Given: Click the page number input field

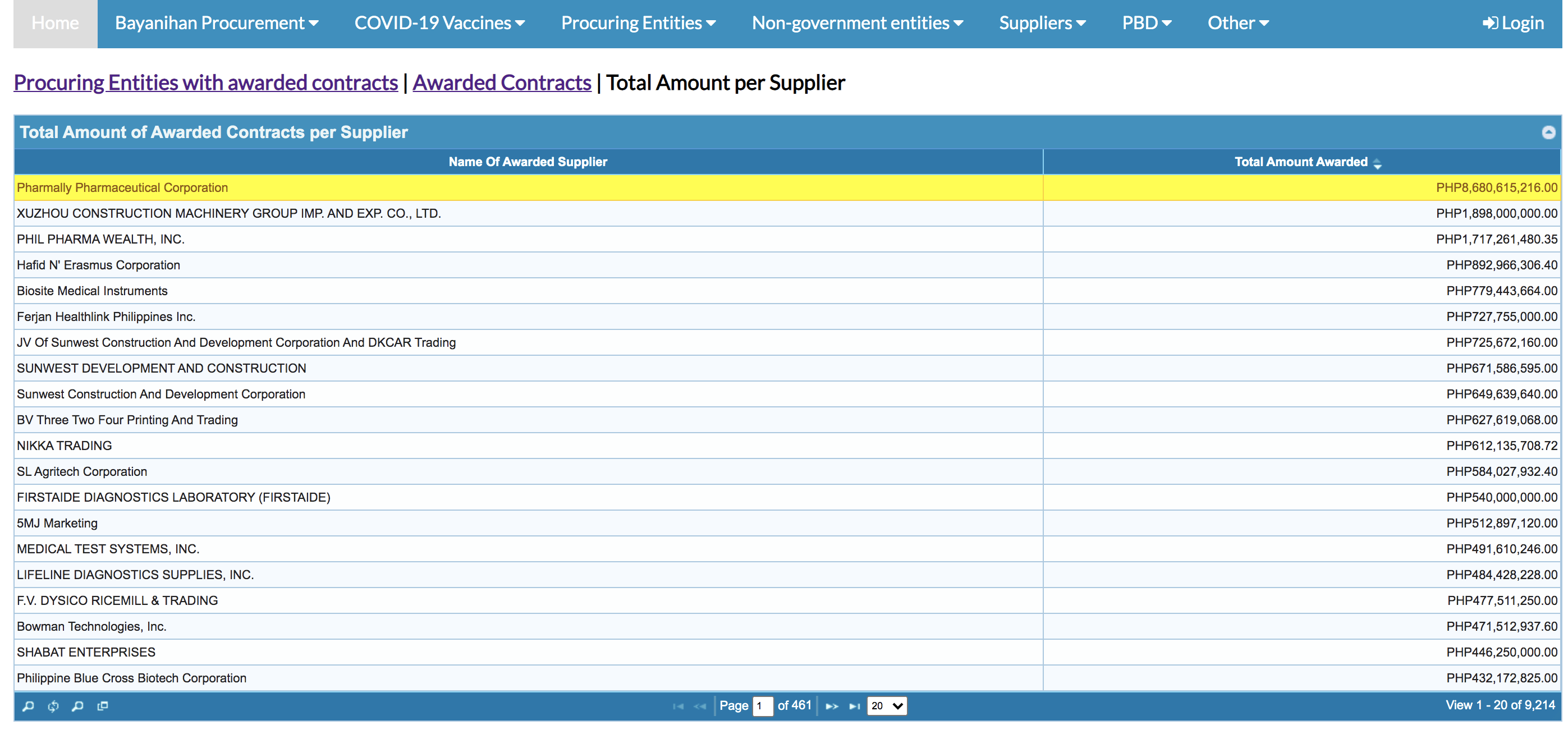Looking at the screenshot, I should 763,706.
